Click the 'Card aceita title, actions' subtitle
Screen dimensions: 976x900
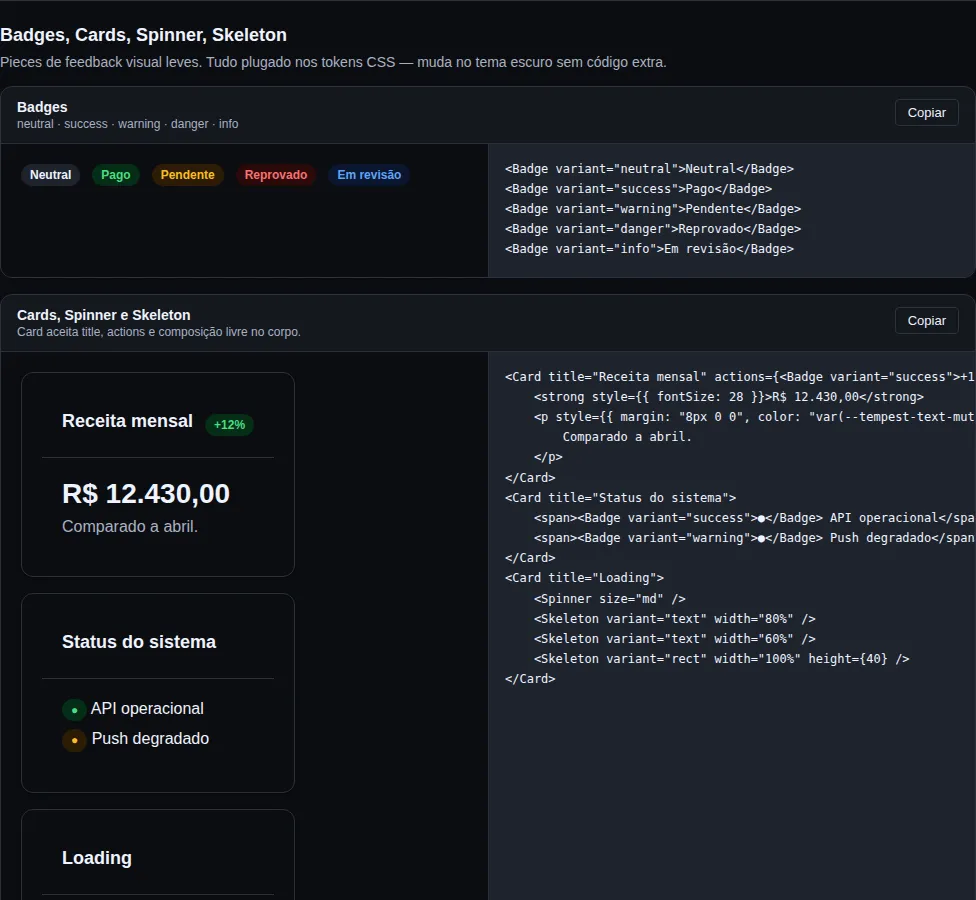159,332
